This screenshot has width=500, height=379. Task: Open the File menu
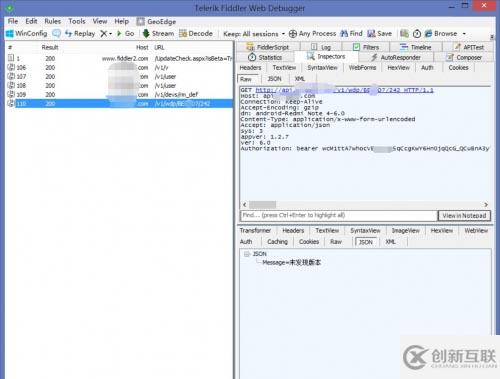click(13, 21)
